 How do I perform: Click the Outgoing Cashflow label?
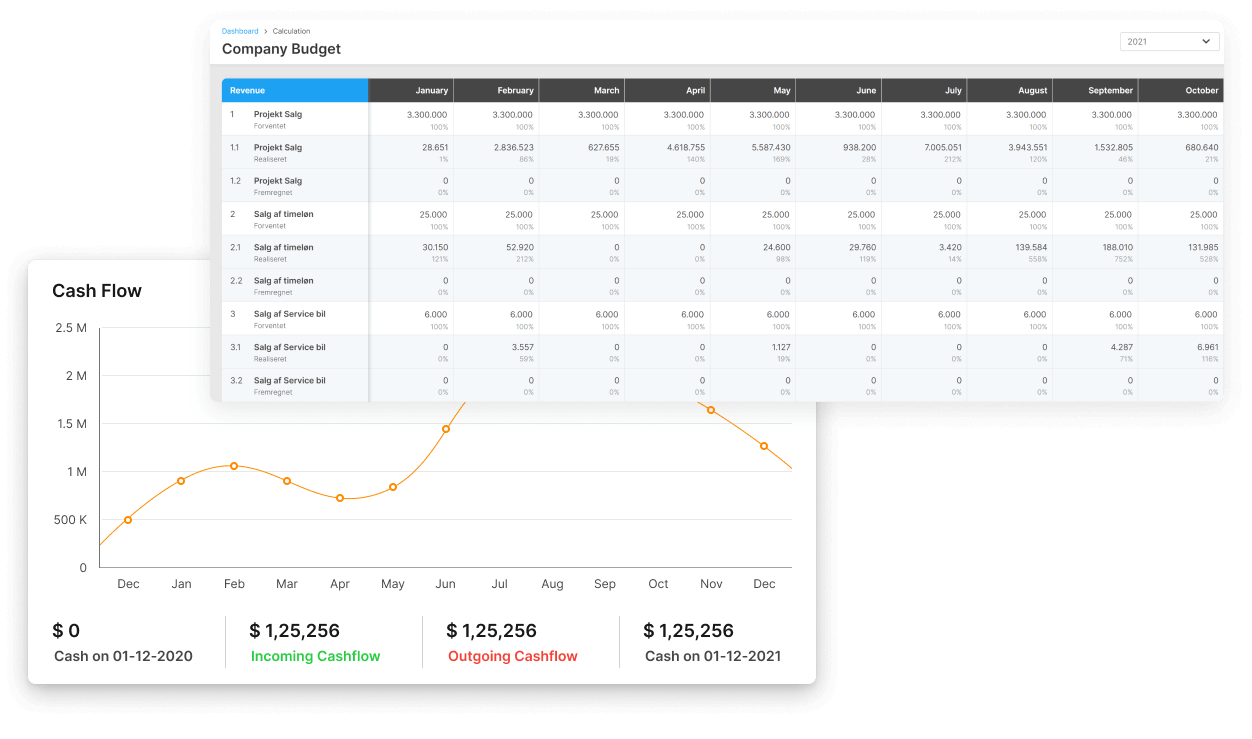(x=512, y=657)
